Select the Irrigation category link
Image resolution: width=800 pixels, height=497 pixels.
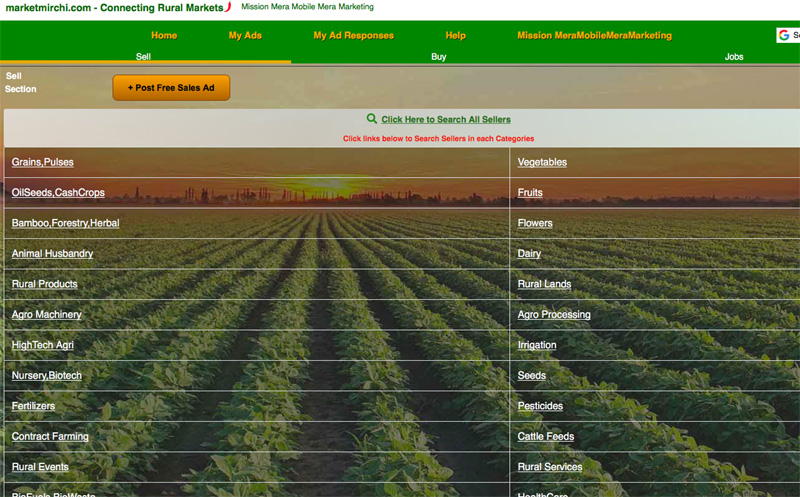[537, 346]
